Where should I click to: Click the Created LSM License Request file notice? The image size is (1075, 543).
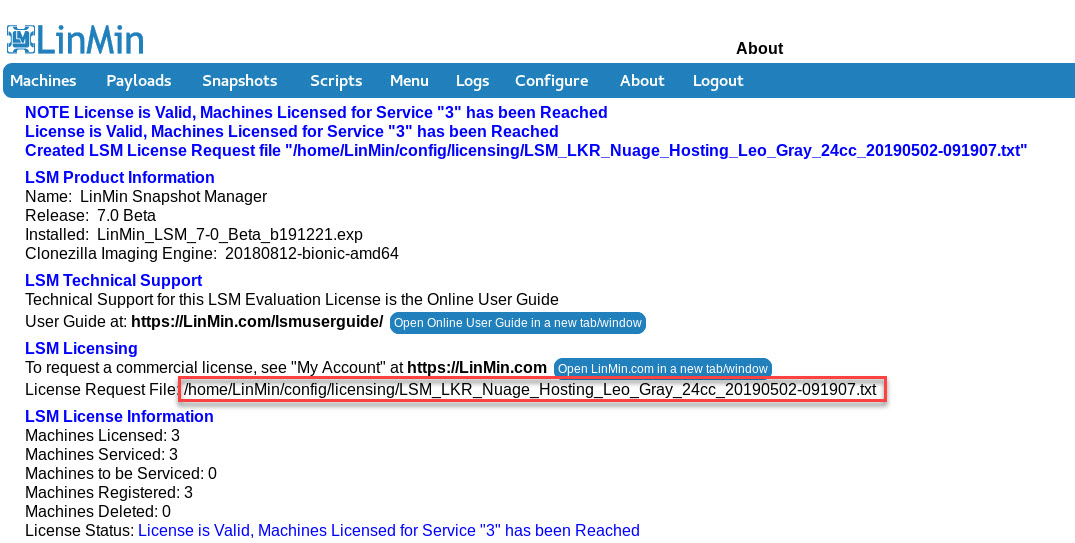click(x=526, y=150)
